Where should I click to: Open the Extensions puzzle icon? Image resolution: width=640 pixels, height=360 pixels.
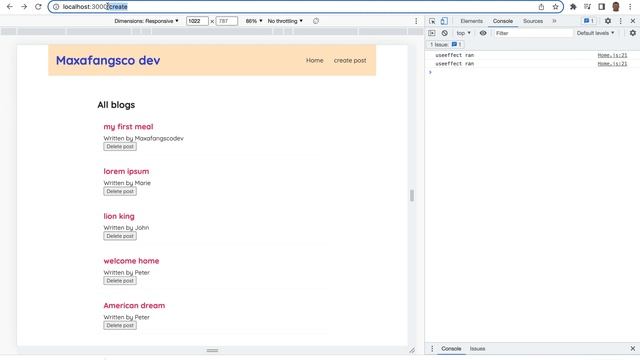click(573, 7)
